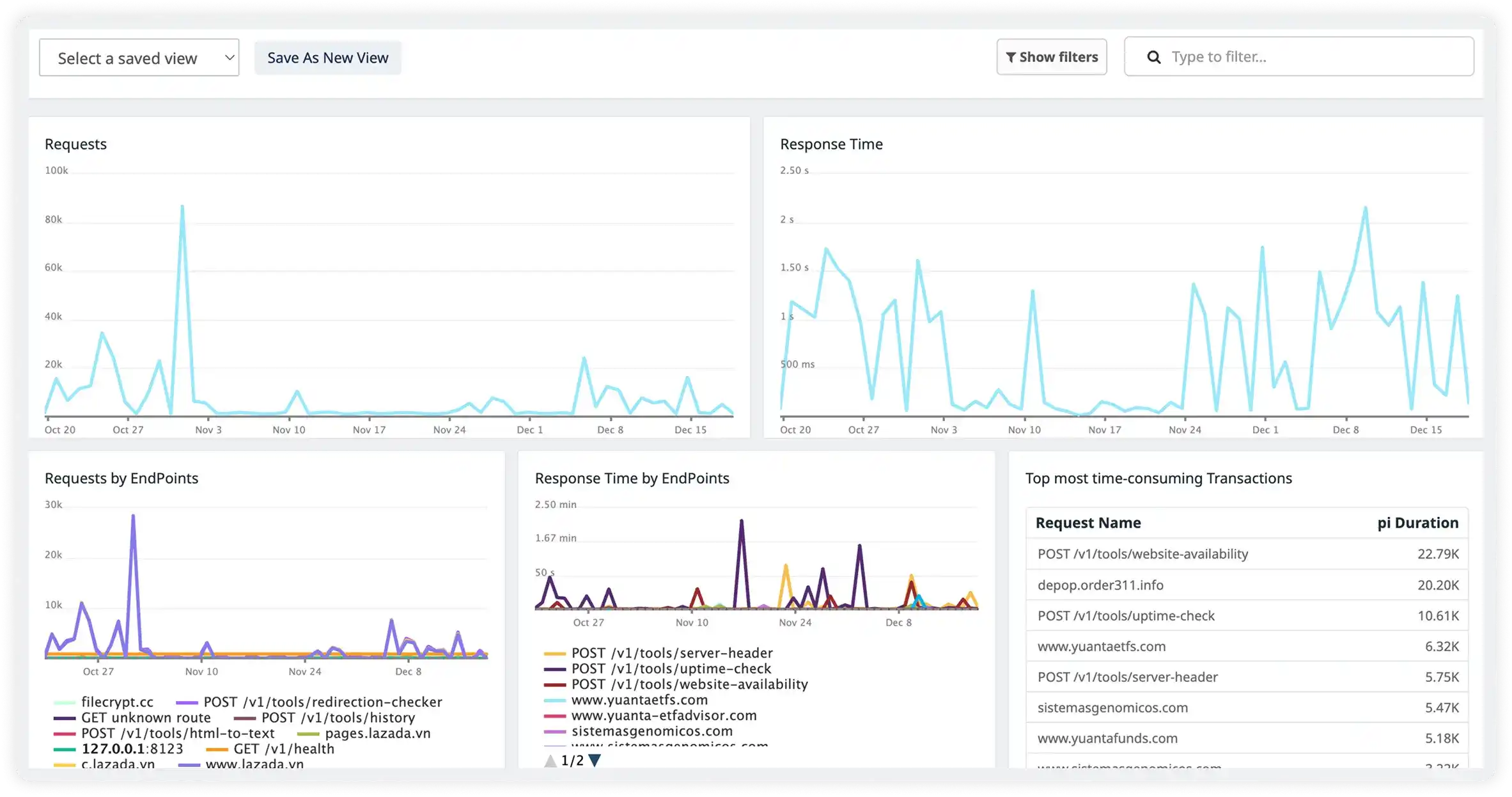The height and width of the screenshot is (797, 1512).
Task: Click the GET /v1/health orange legend swatch
Action: click(217, 749)
